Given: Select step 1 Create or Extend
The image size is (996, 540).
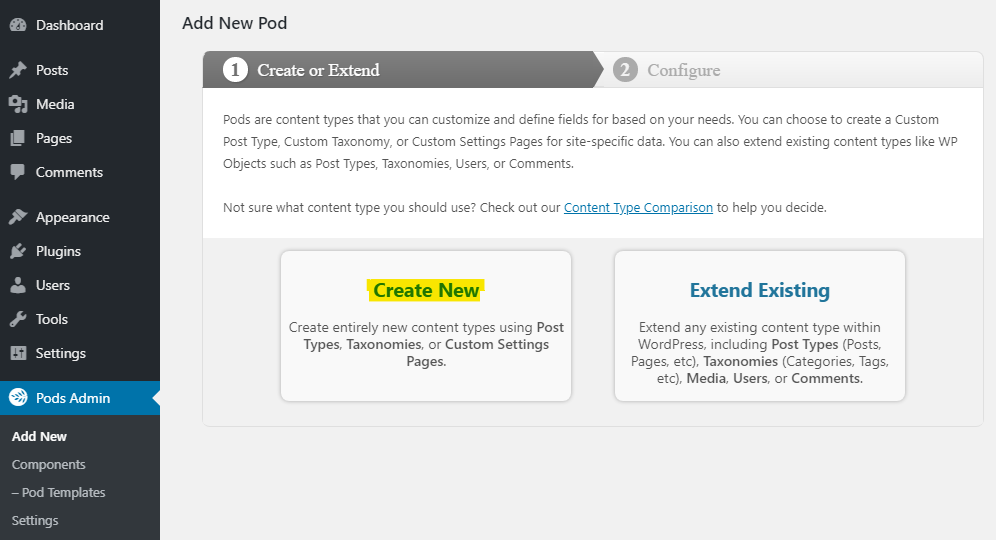Looking at the screenshot, I should [x=302, y=70].
